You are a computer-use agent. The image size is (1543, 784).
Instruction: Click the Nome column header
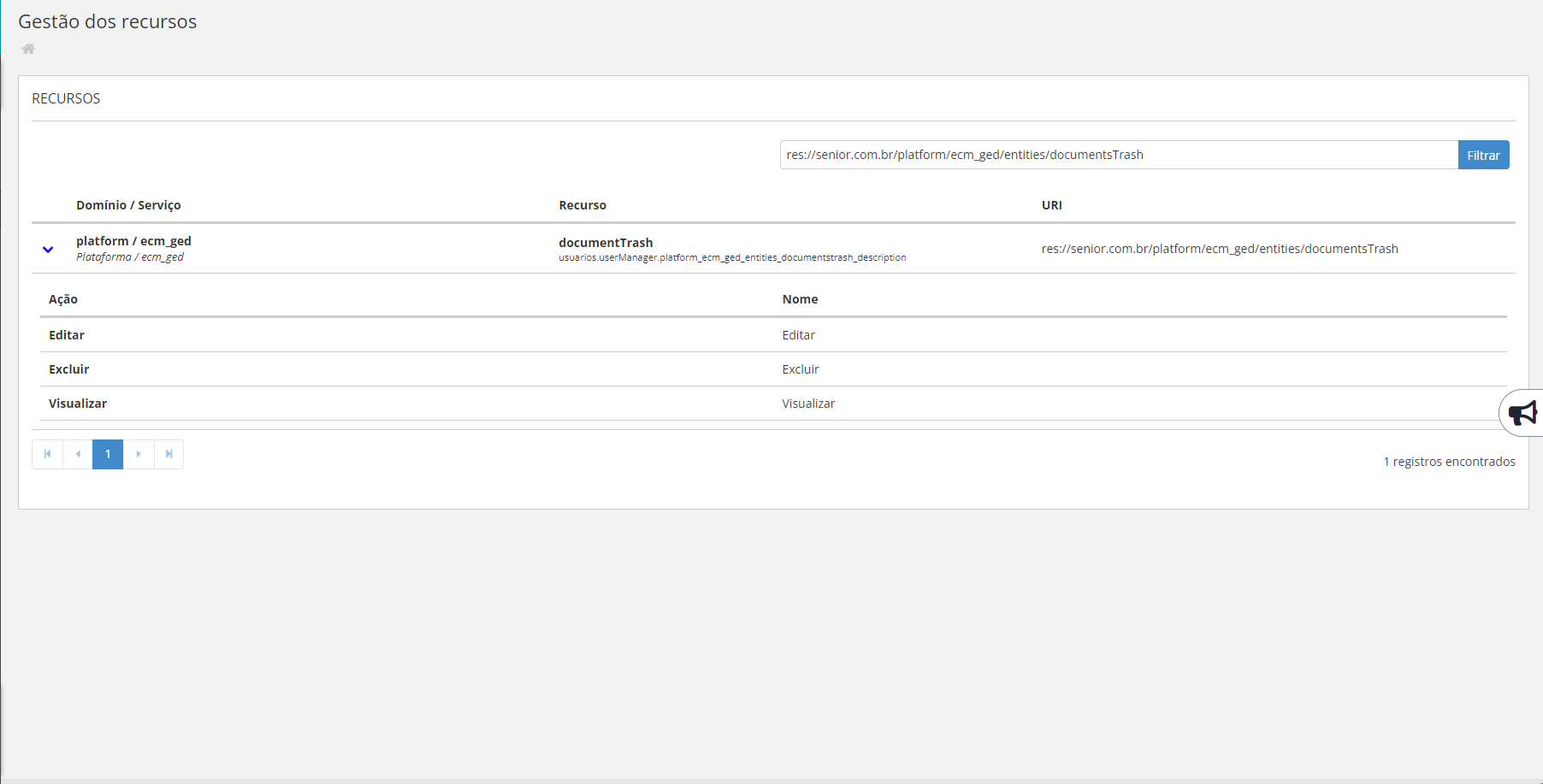(800, 299)
